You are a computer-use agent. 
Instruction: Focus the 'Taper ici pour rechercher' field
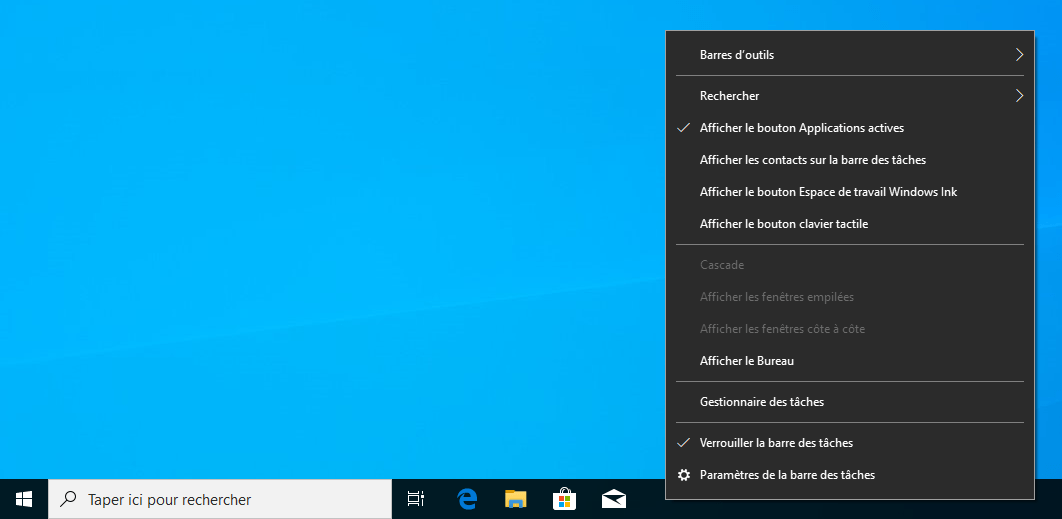point(220,499)
